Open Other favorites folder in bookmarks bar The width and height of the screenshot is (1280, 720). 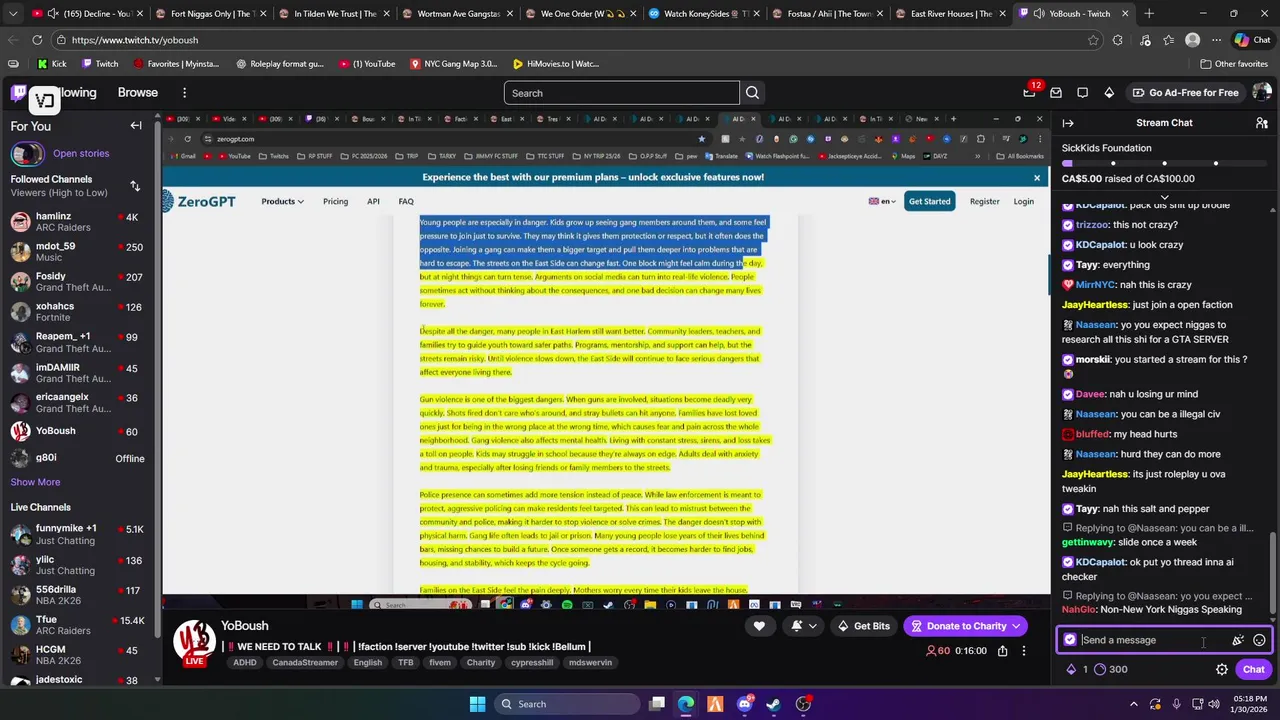click(1233, 64)
